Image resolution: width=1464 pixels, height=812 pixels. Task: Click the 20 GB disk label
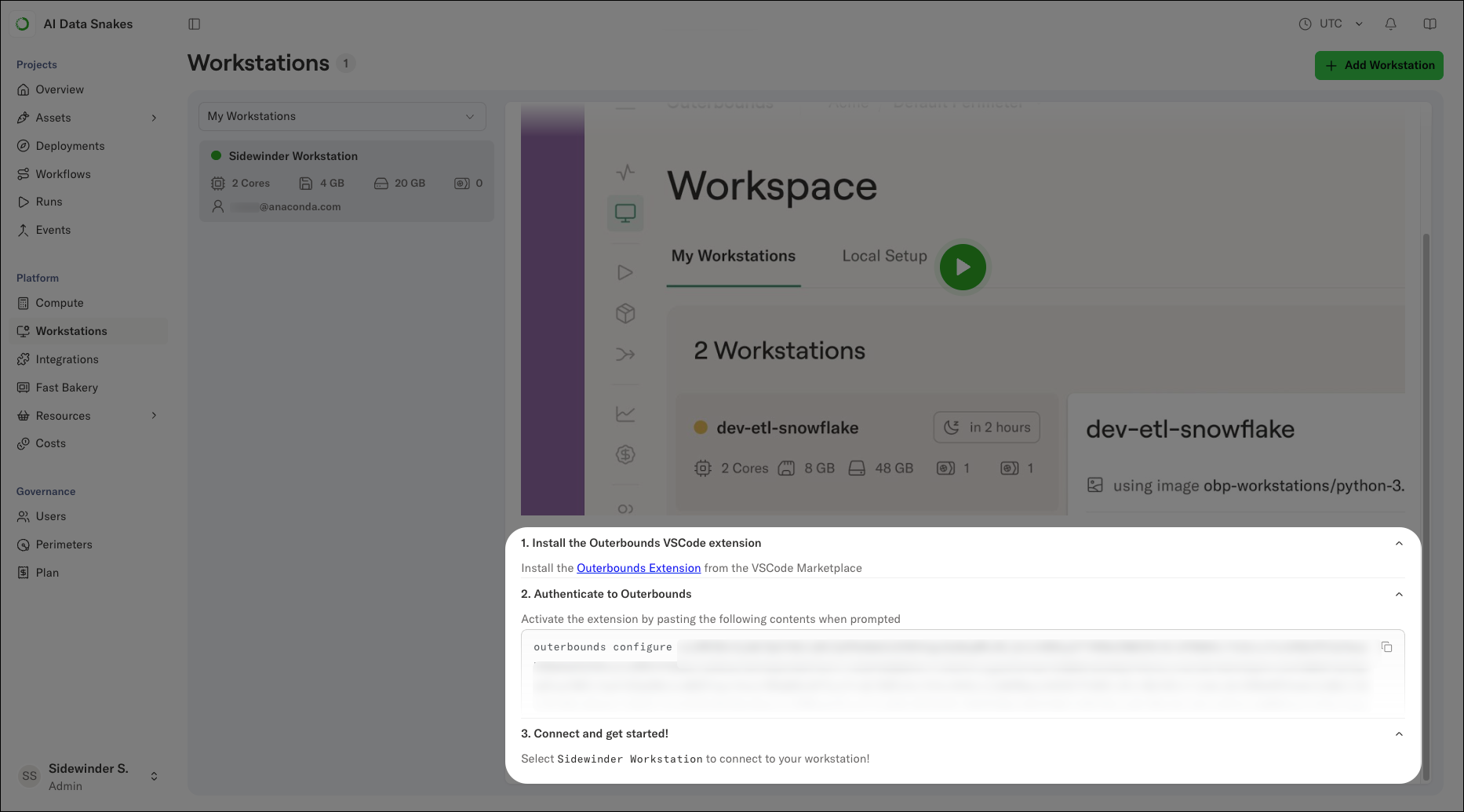(x=410, y=184)
